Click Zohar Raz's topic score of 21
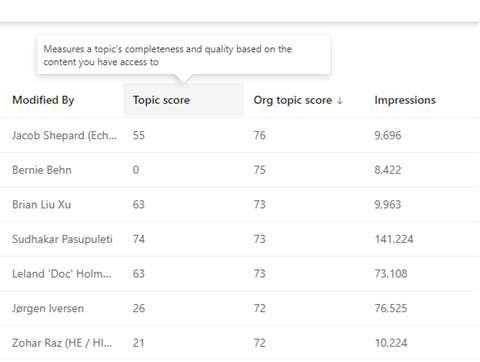480x362 pixels. [x=138, y=343]
